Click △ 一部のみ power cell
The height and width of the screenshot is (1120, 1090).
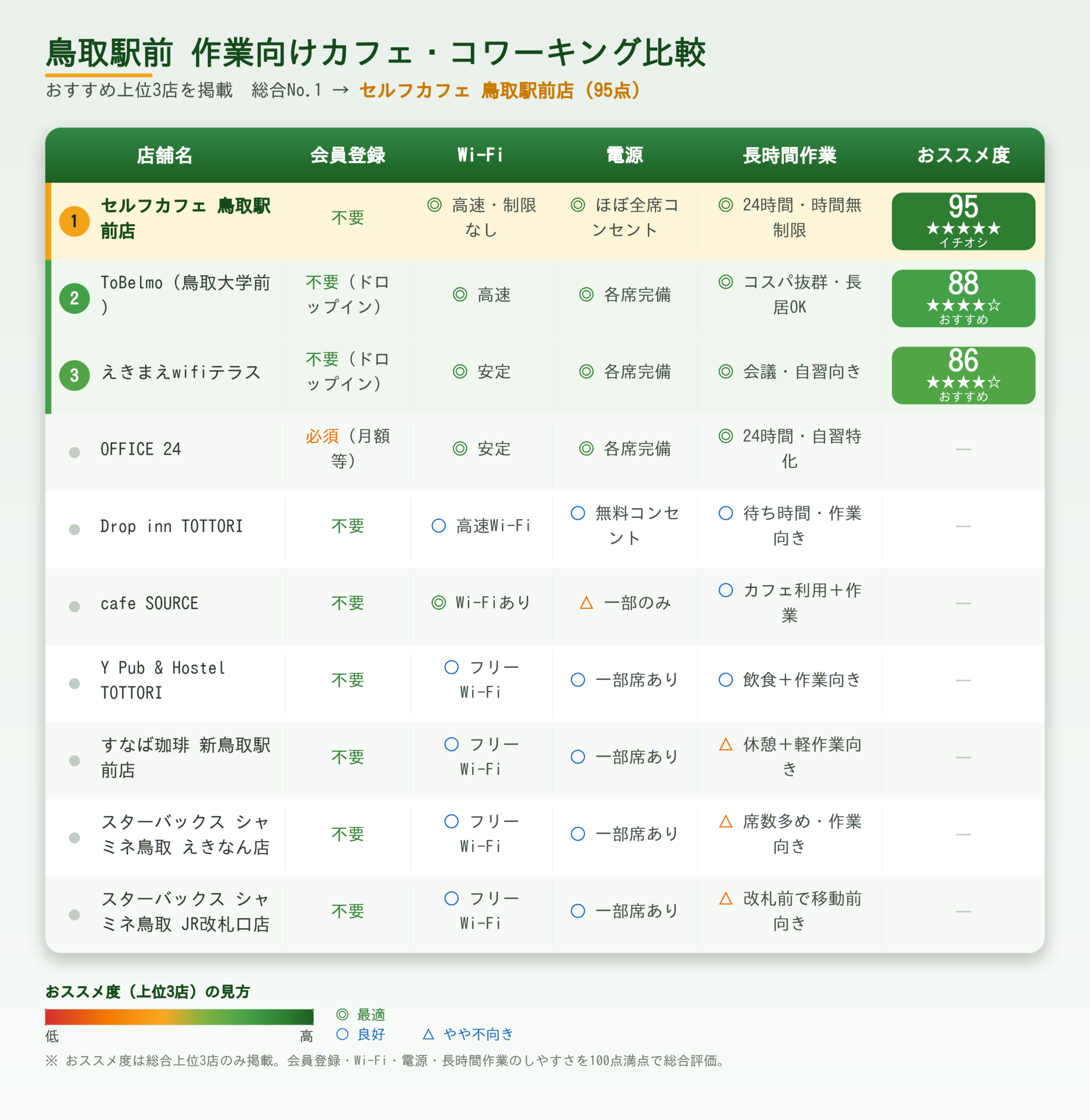click(625, 603)
